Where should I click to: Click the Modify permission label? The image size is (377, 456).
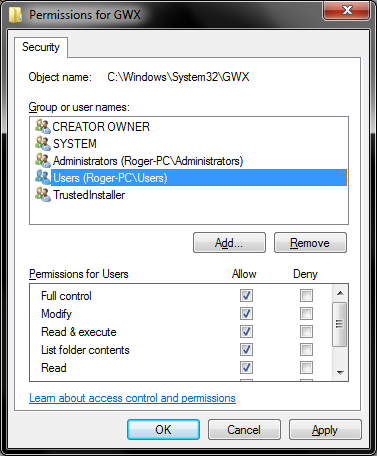[56, 314]
